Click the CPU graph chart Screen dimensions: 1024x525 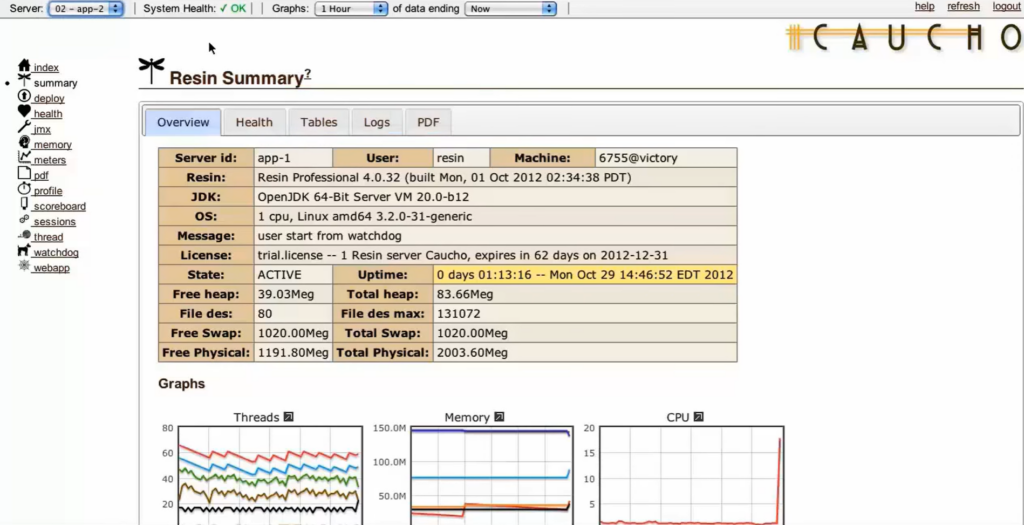coord(692,475)
